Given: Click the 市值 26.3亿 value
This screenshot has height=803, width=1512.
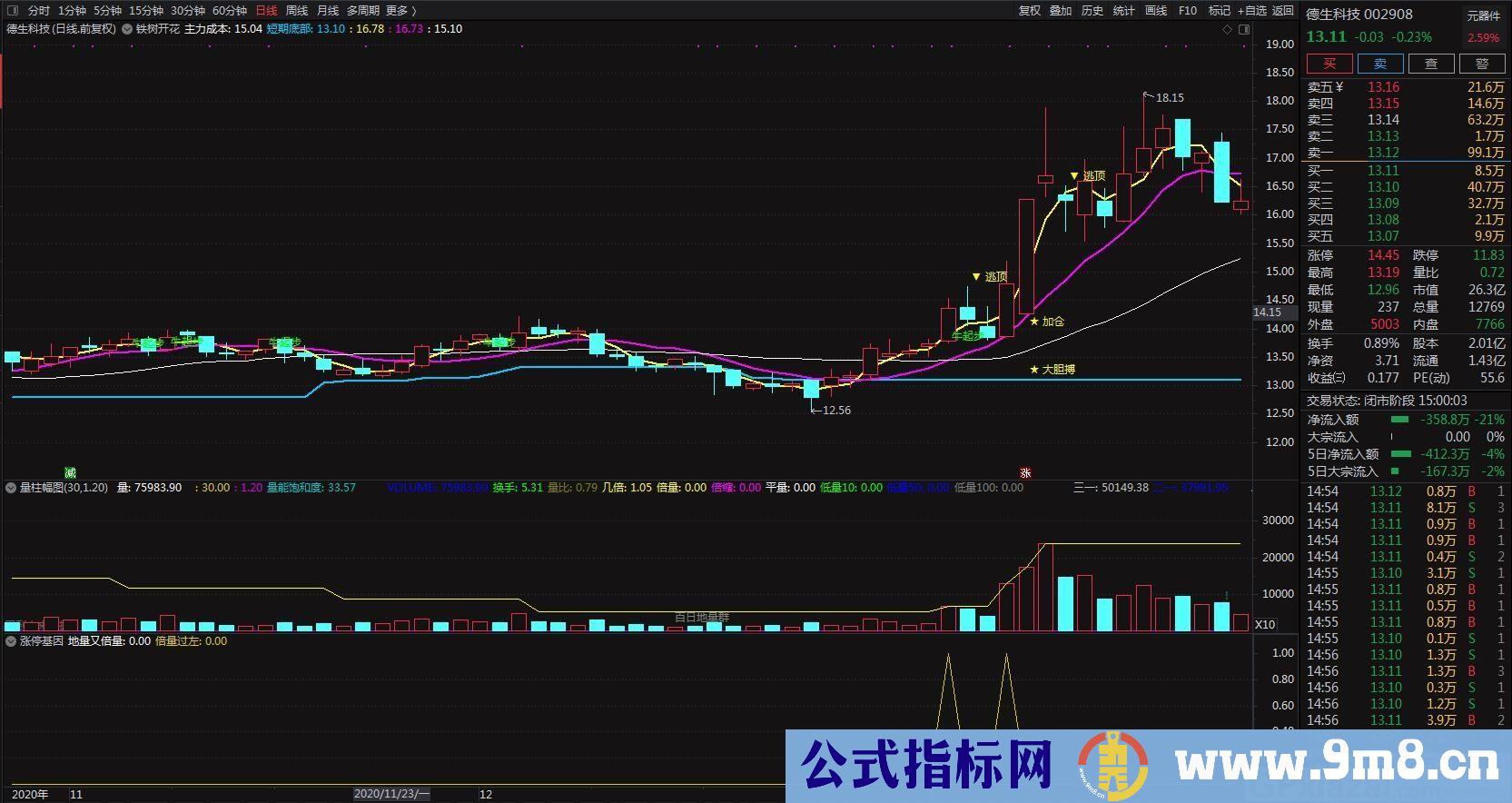Looking at the screenshot, I should pos(1487,290).
